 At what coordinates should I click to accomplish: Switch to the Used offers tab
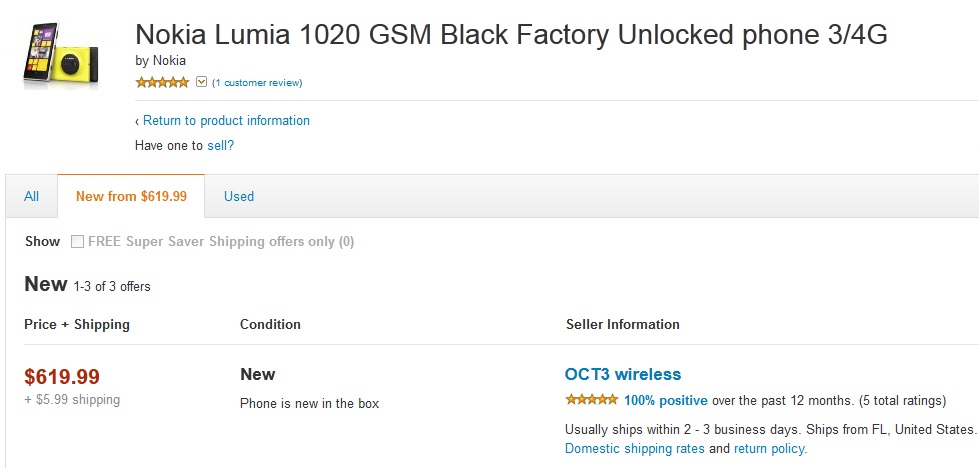point(239,197)
